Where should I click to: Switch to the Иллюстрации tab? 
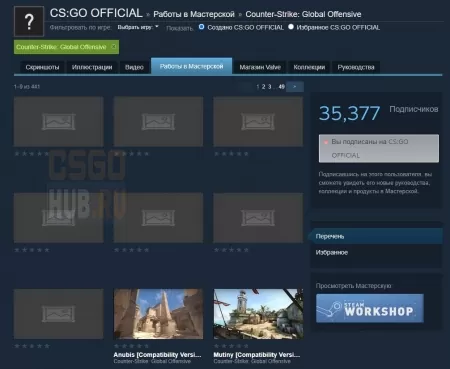[x=92, y=67]
